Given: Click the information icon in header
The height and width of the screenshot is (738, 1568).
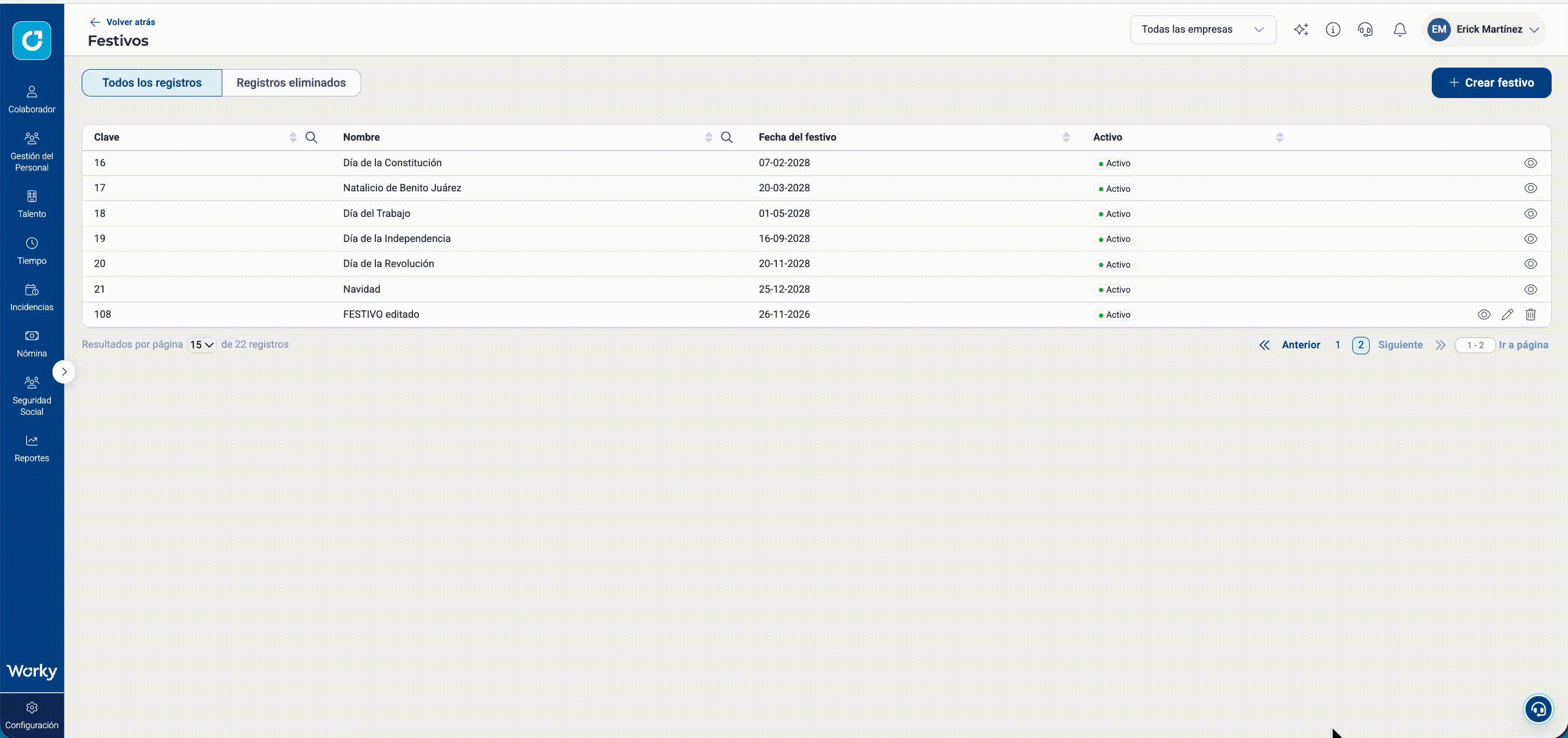Looking at the screenshot, I should 1333,29.
